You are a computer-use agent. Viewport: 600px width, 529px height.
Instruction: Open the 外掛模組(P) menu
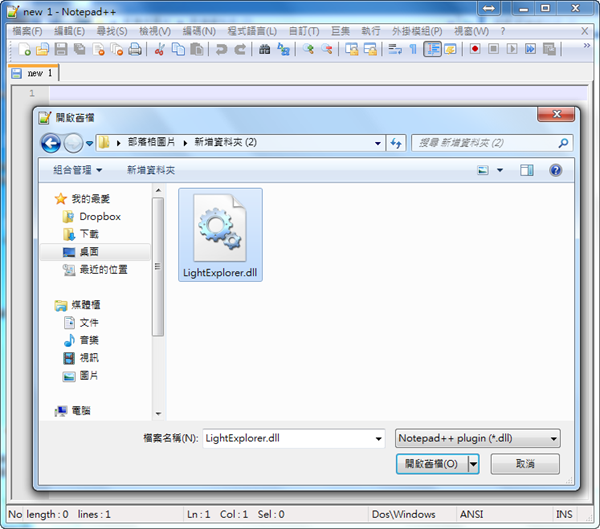click(417, 31)
